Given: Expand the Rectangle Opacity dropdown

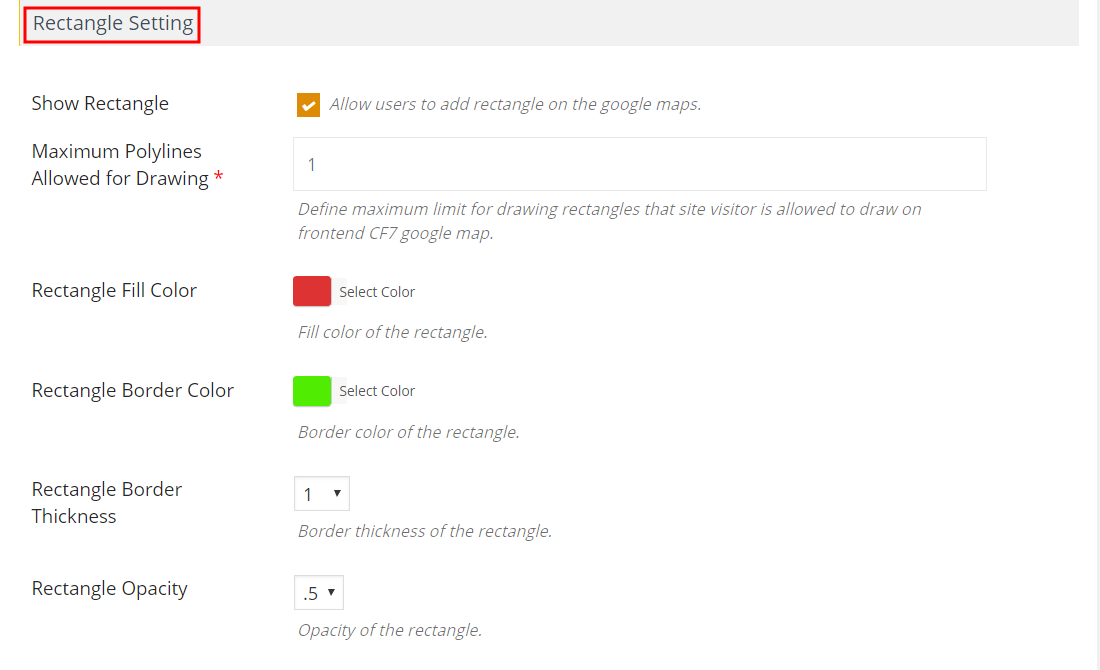Looking at the screenshot, I should click(319, 593).
